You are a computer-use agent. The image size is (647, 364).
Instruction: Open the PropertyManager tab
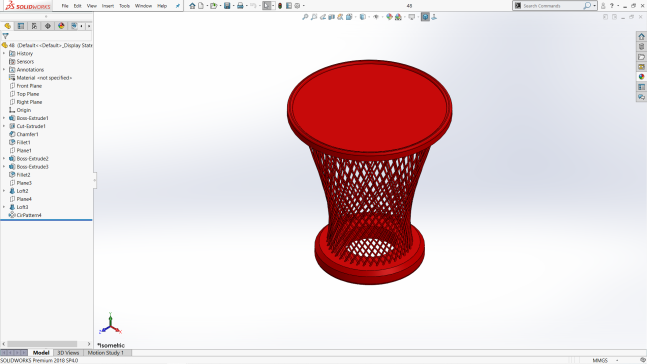click(x=21, y=26)
